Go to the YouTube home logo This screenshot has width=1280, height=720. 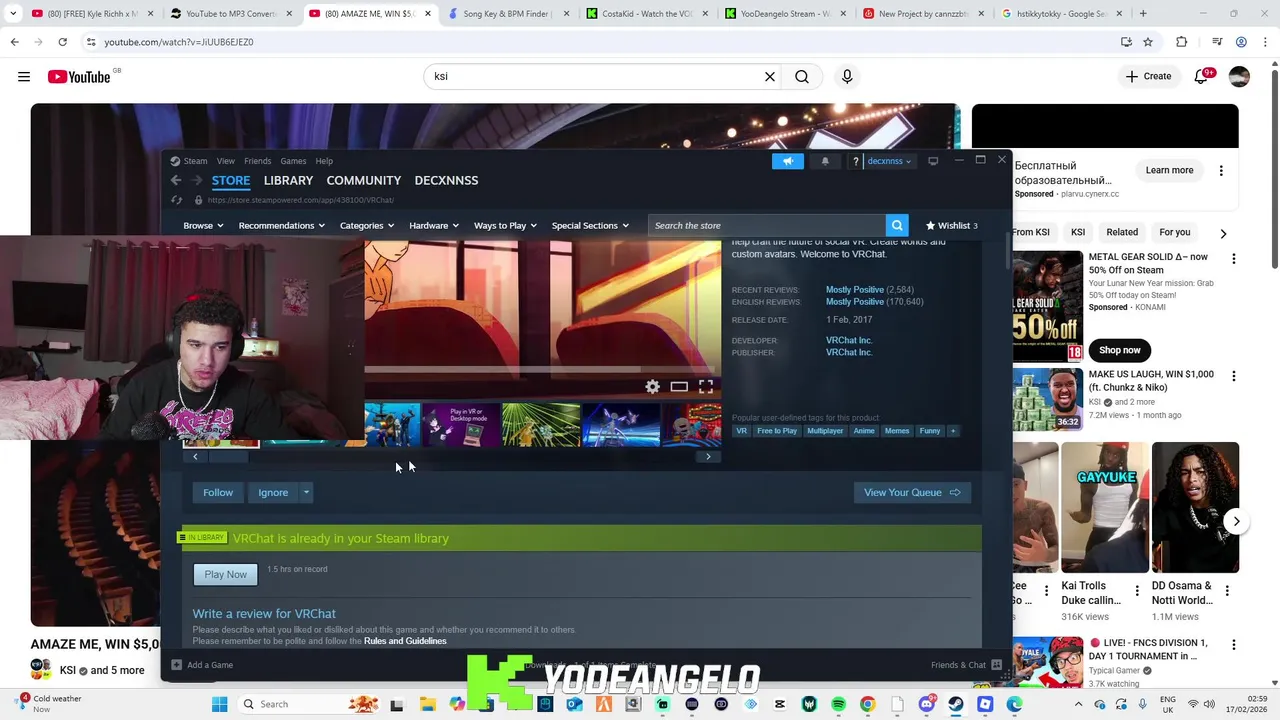tap(79, 77)
